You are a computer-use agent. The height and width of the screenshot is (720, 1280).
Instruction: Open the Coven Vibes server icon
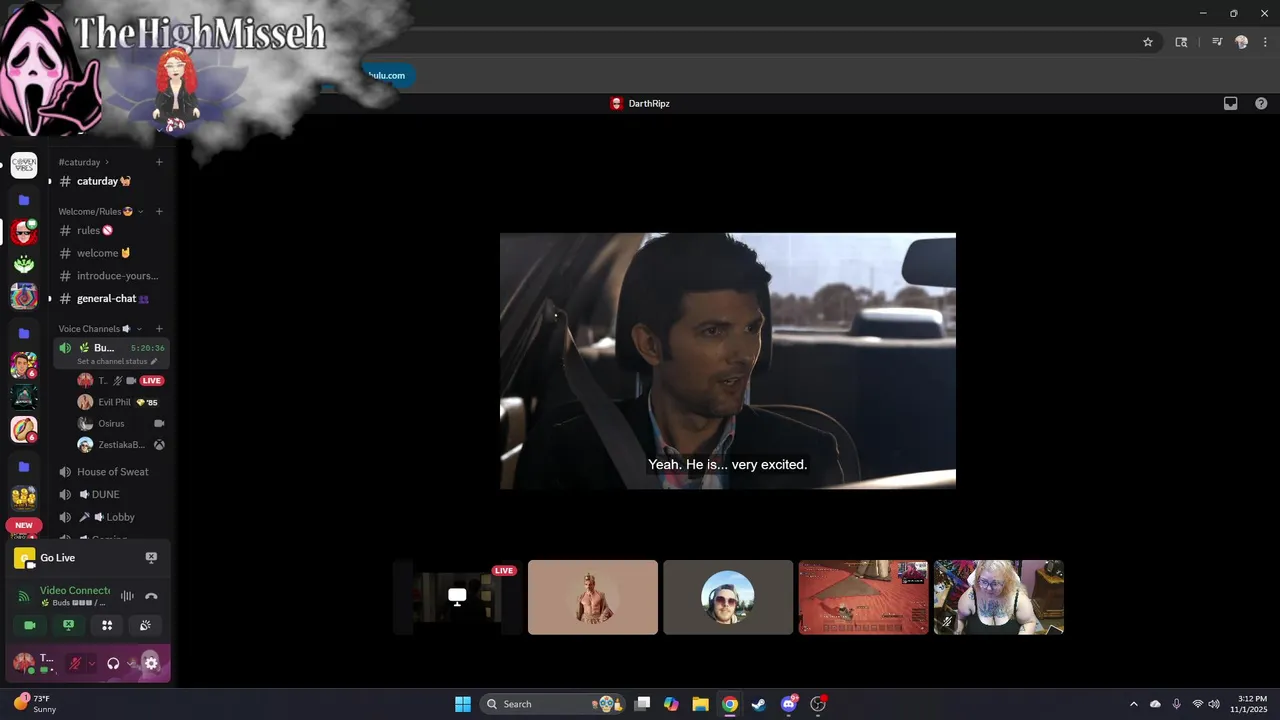pyautogui.click(x=24, y=165)
